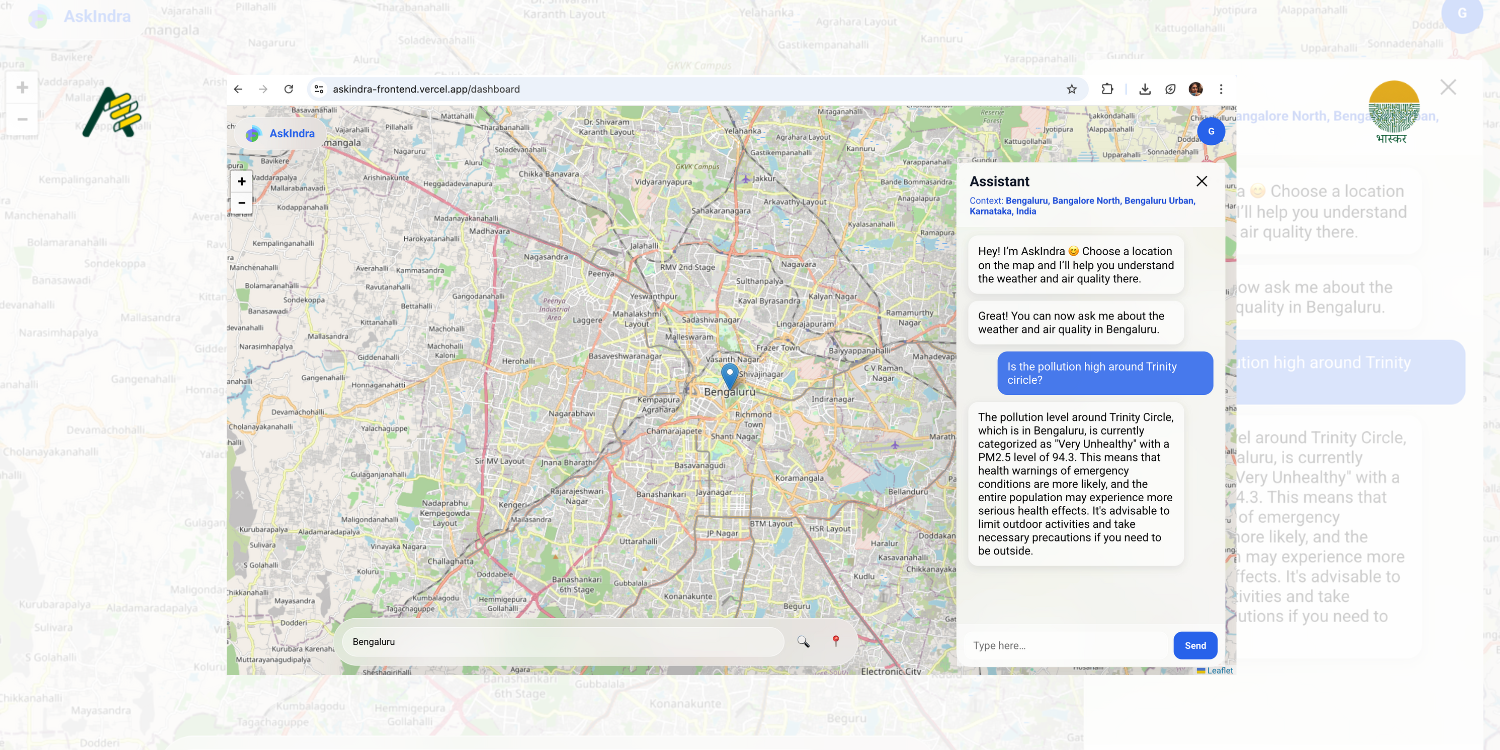Screen dimensions: 1500x750
Task: Zoom out the map with minus button
Action: coord(241,203)
